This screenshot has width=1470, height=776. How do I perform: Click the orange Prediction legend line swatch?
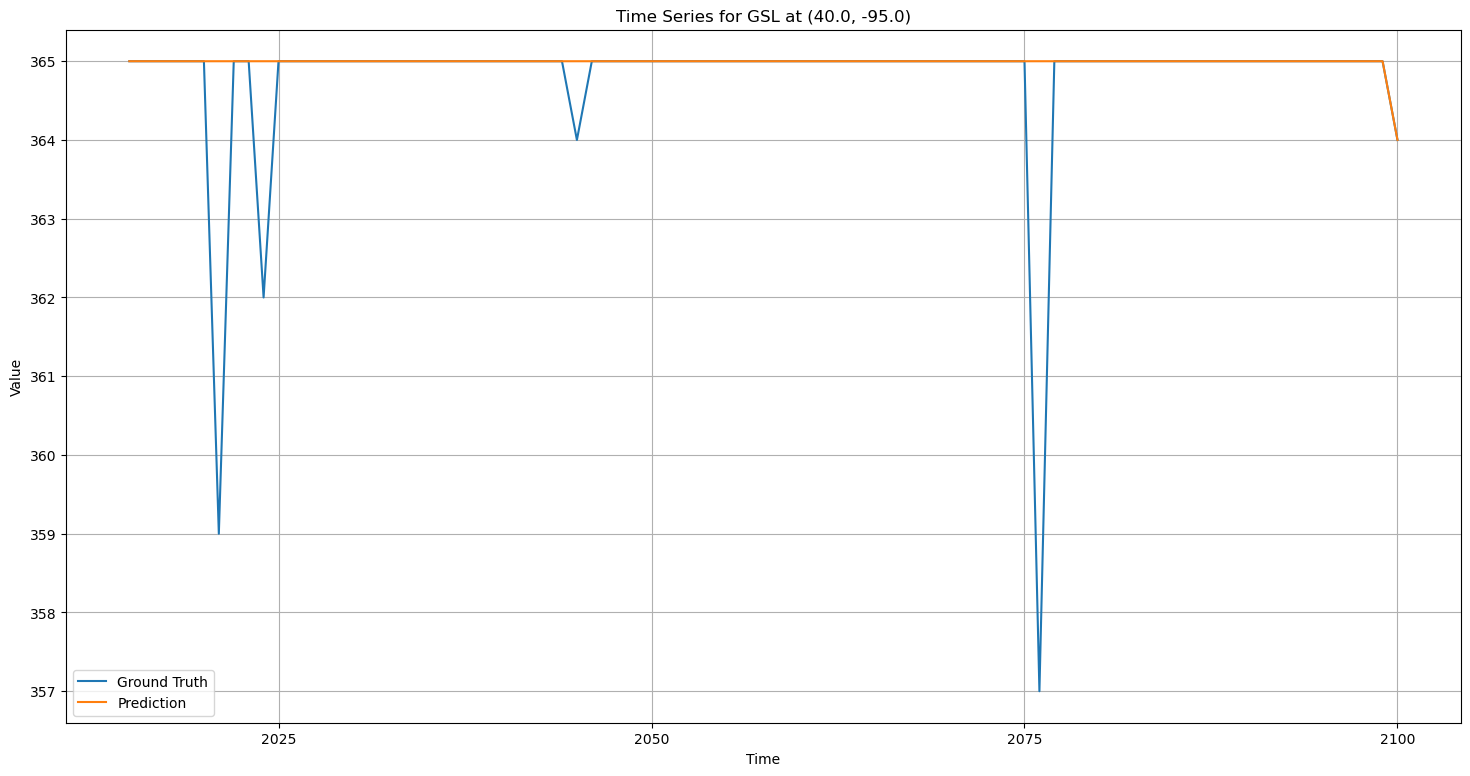coord(94,703)
